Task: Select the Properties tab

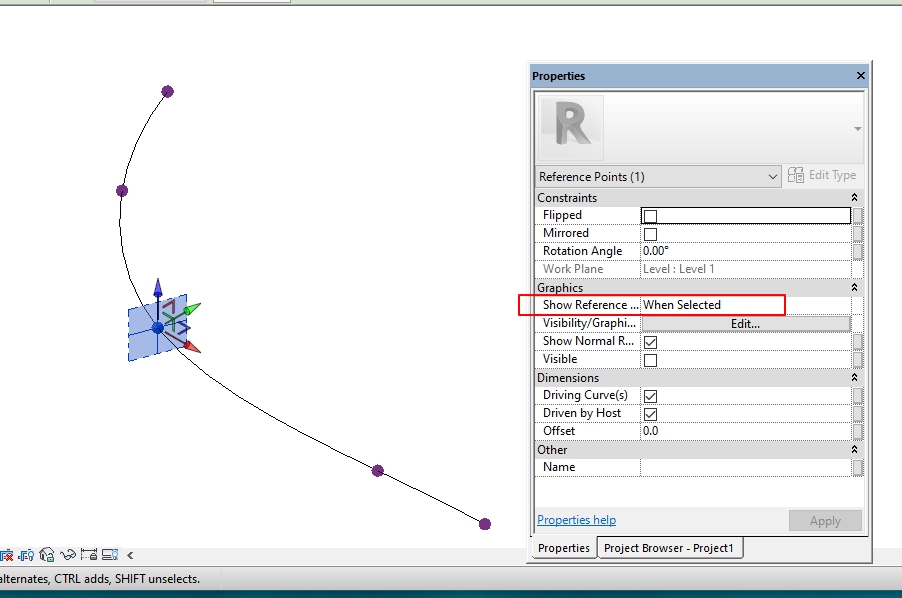Action: [563, 548]
